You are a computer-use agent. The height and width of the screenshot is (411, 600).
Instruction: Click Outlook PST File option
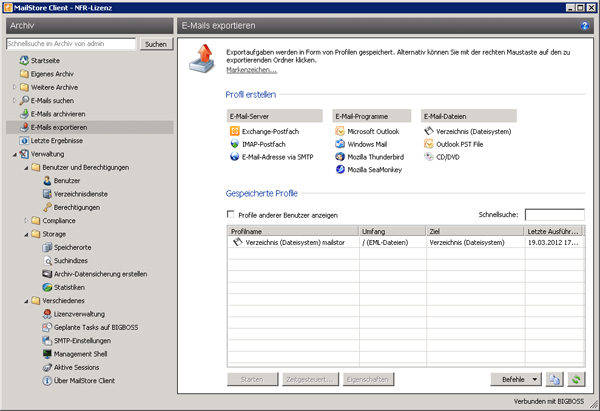point(460,144)
